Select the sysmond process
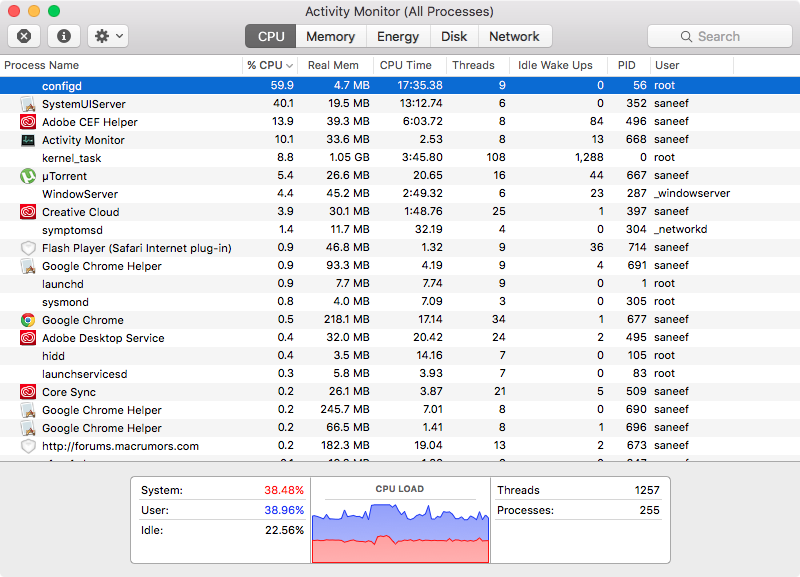 click(400, 302)
